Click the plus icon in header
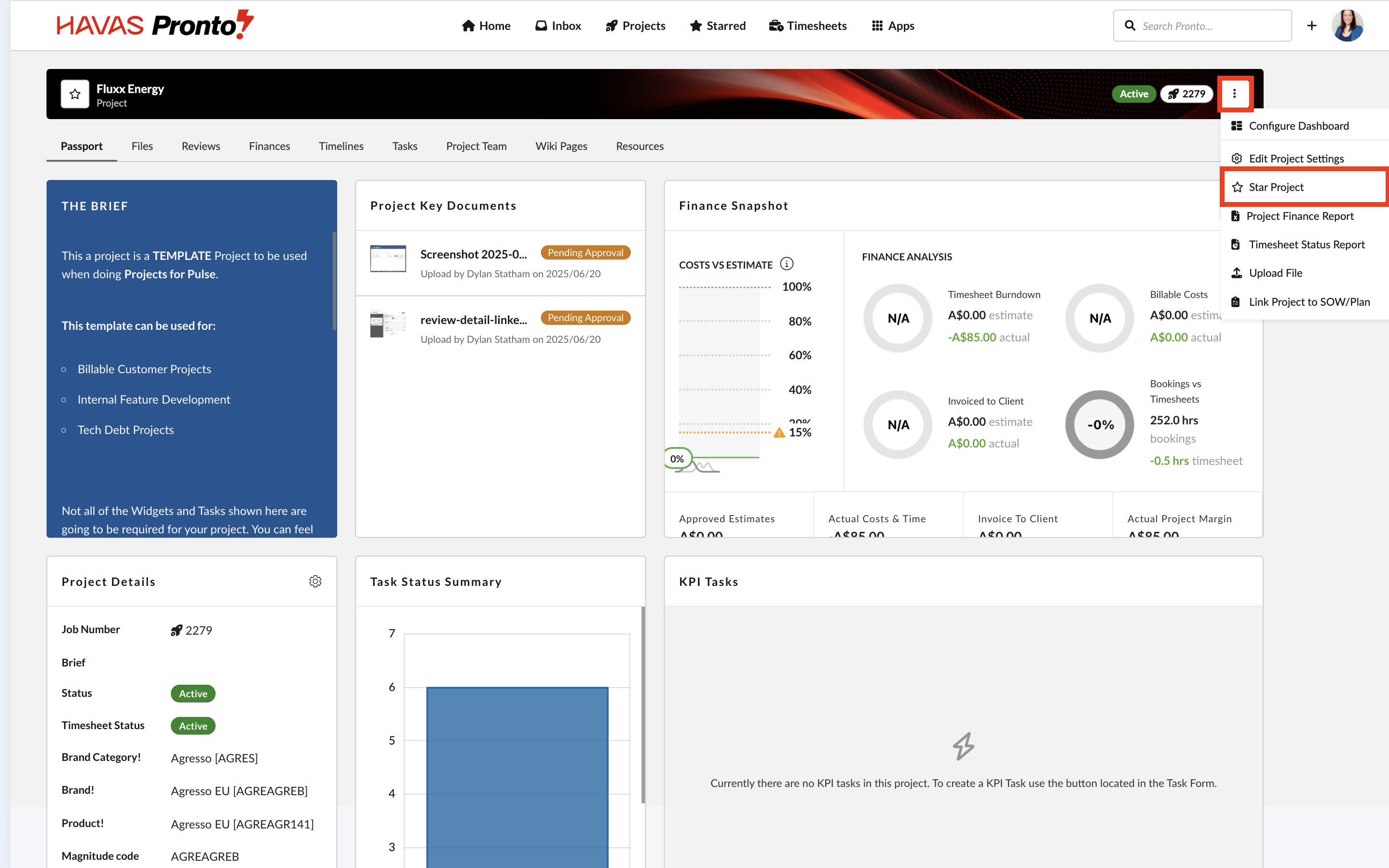The height and width of the screenshot is (868, 1389). point(1311,26)
